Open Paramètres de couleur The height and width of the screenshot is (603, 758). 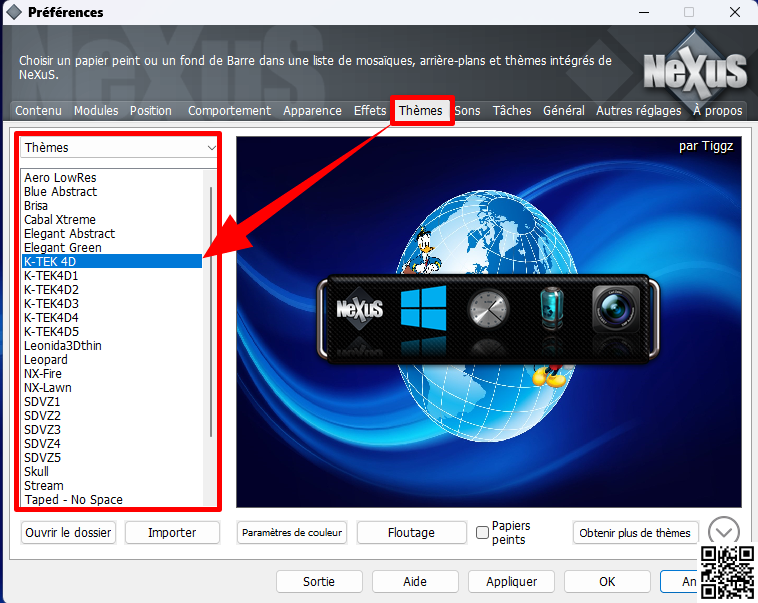tap(292, 532)
